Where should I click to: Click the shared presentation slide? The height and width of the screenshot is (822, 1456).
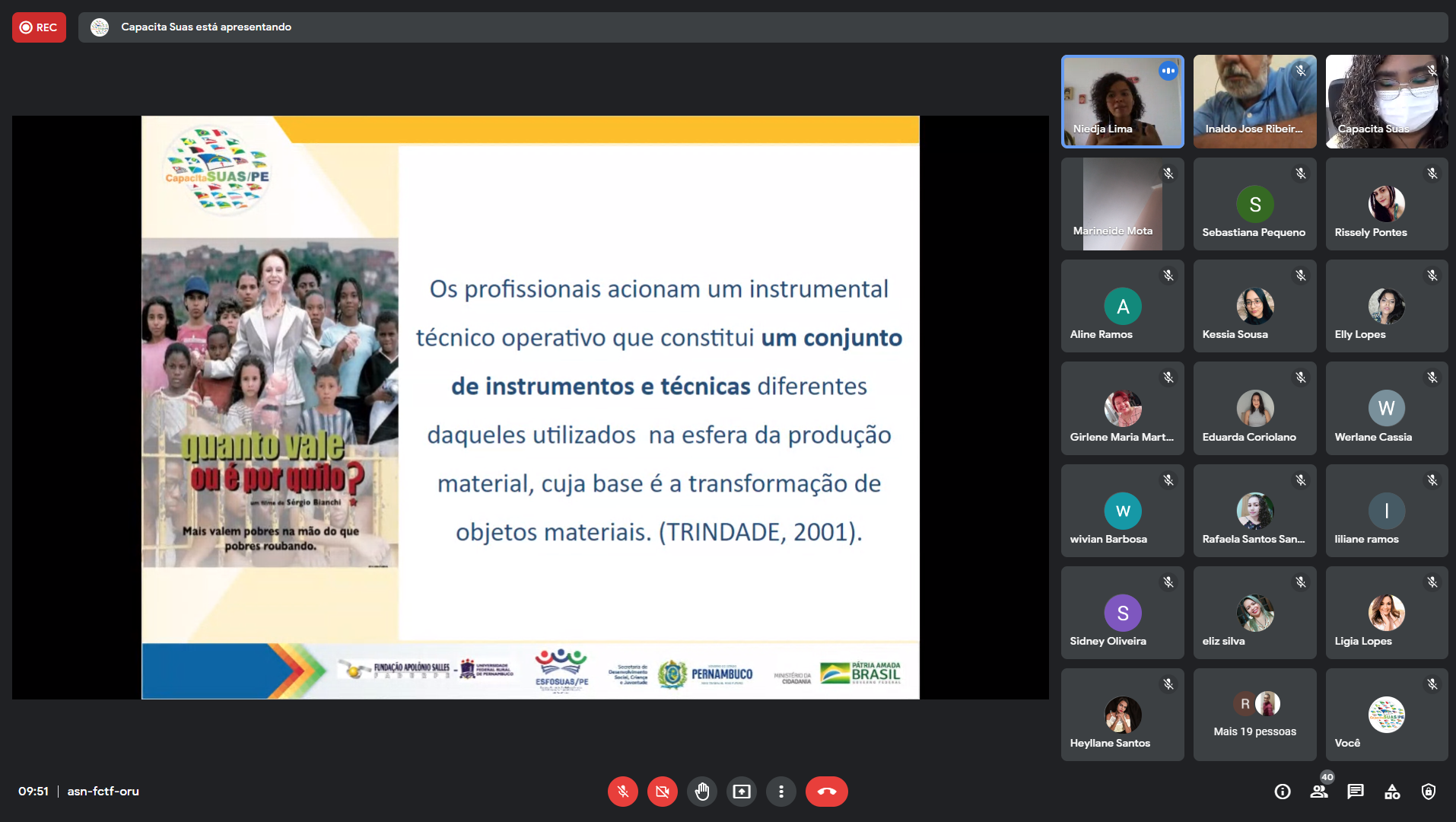pos(530,407)
